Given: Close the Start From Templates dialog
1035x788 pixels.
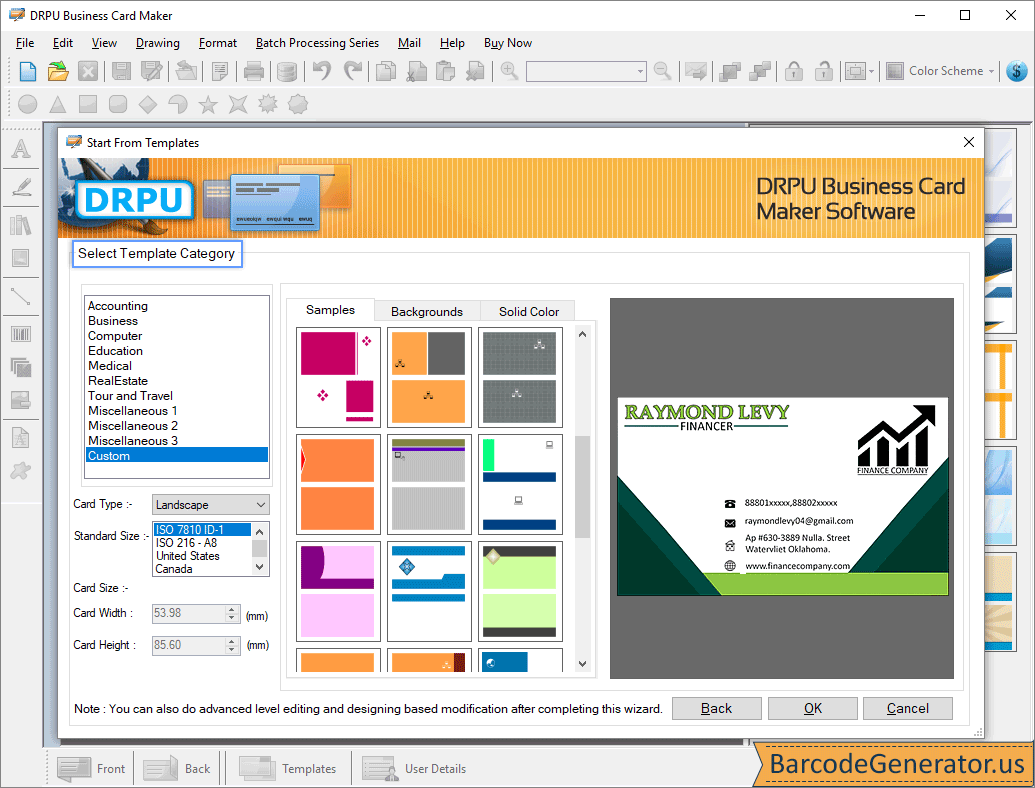Looking at the screenshot, I should pyautogui.click(x=968, y=142).
